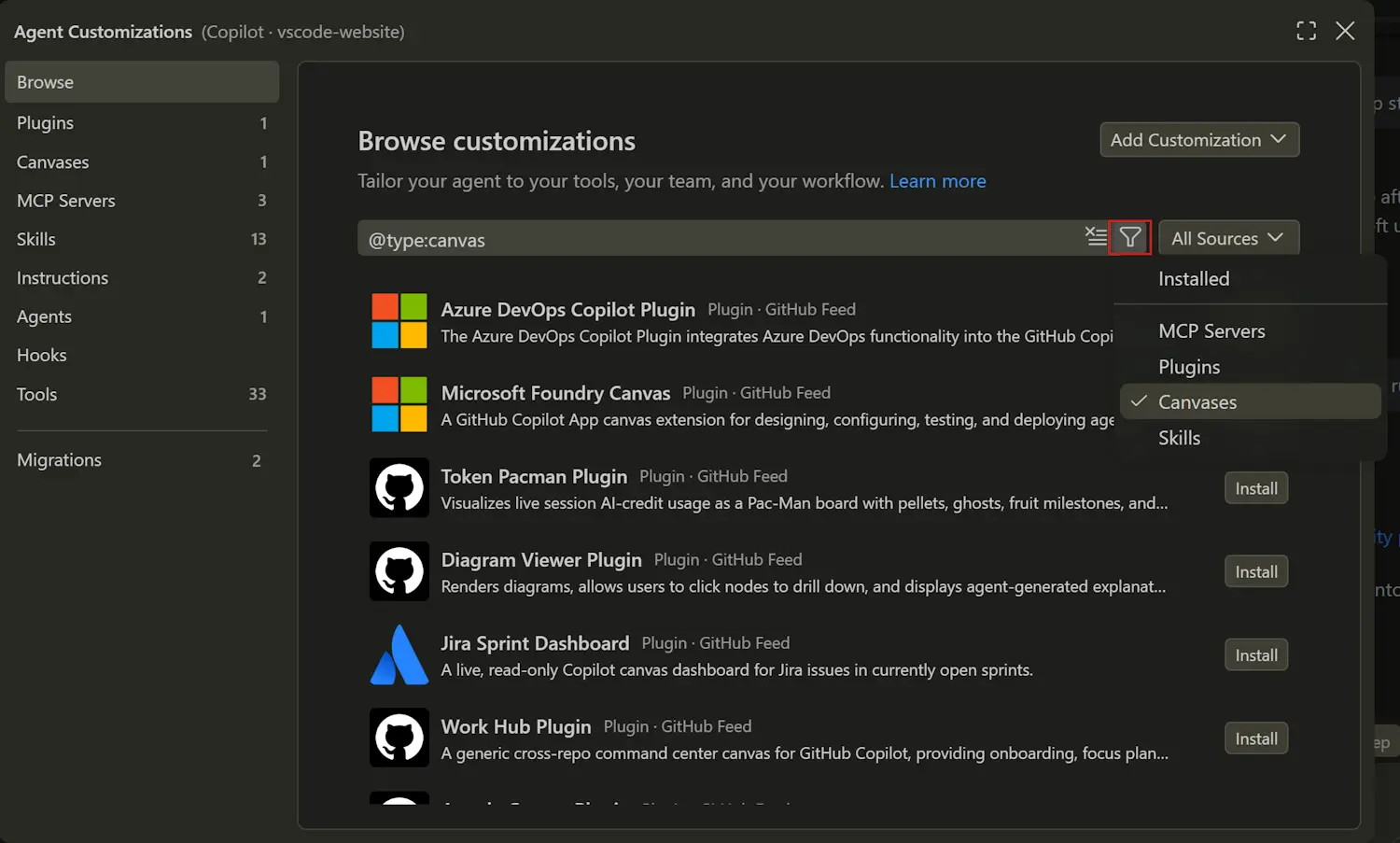The image size is (1400, 843).
Task: Click the filter funnel icon
Action: tap(1129, 238)
